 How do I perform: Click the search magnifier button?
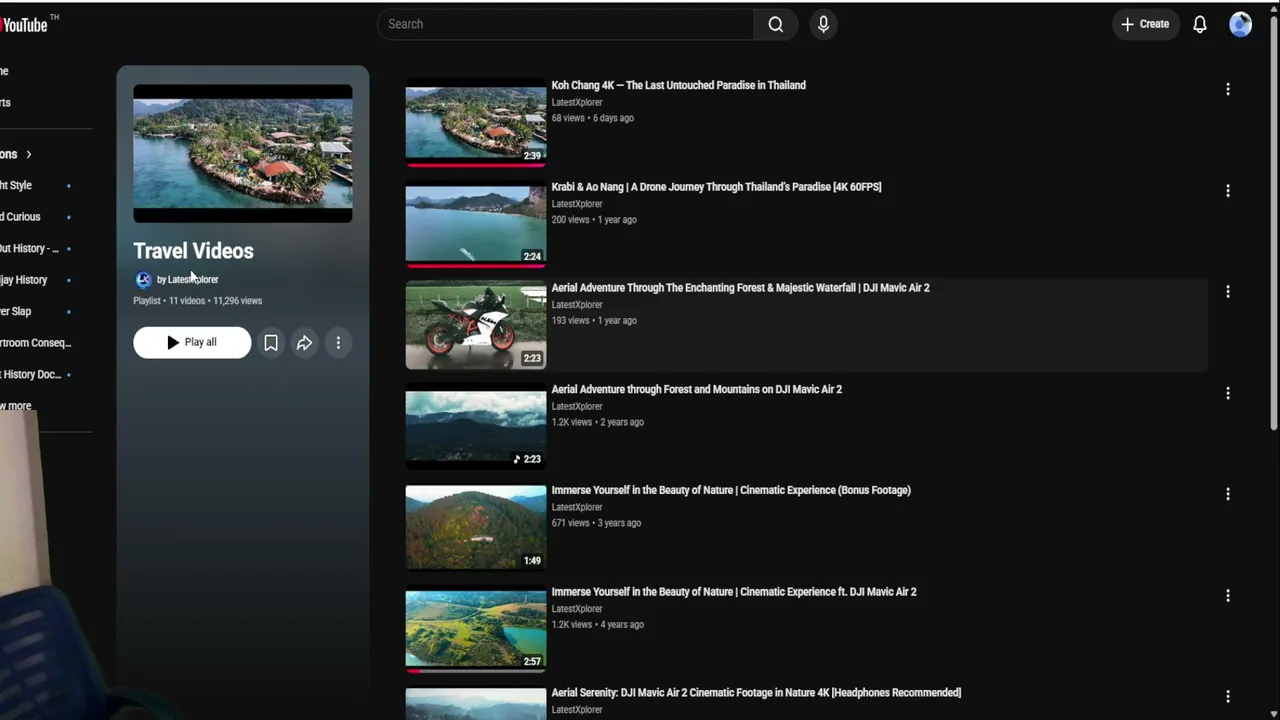776,24
